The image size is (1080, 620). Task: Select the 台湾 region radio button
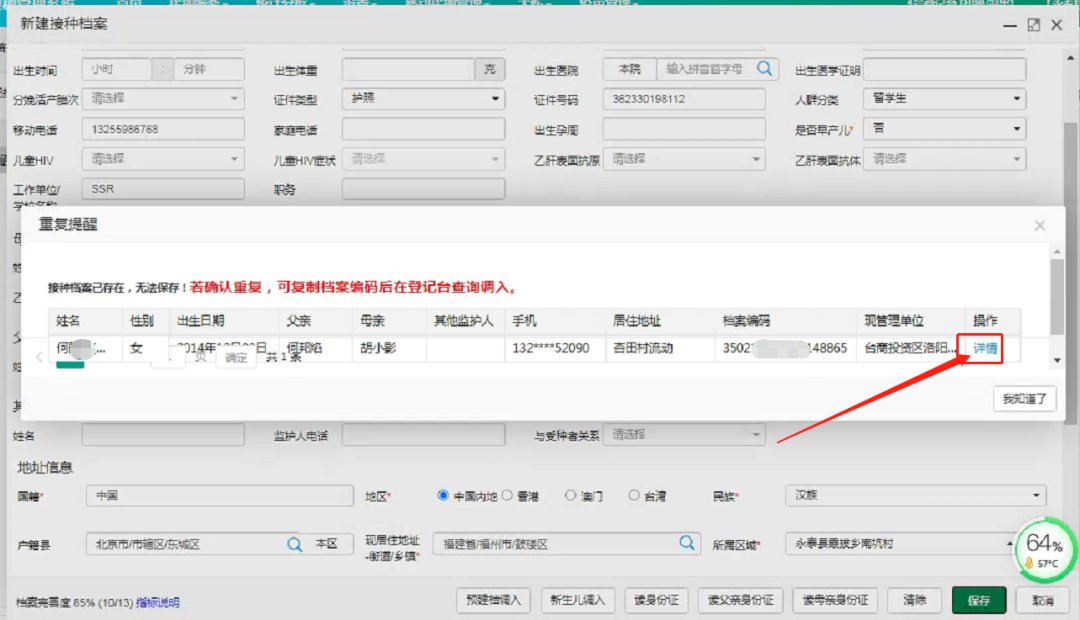pos(634,496)
